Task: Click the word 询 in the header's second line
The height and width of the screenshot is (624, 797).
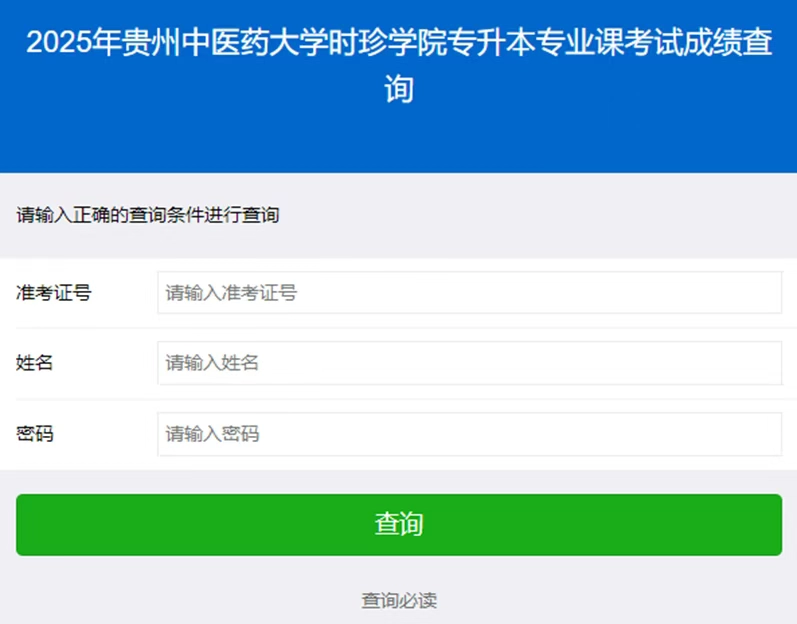Action: point(399,90)
